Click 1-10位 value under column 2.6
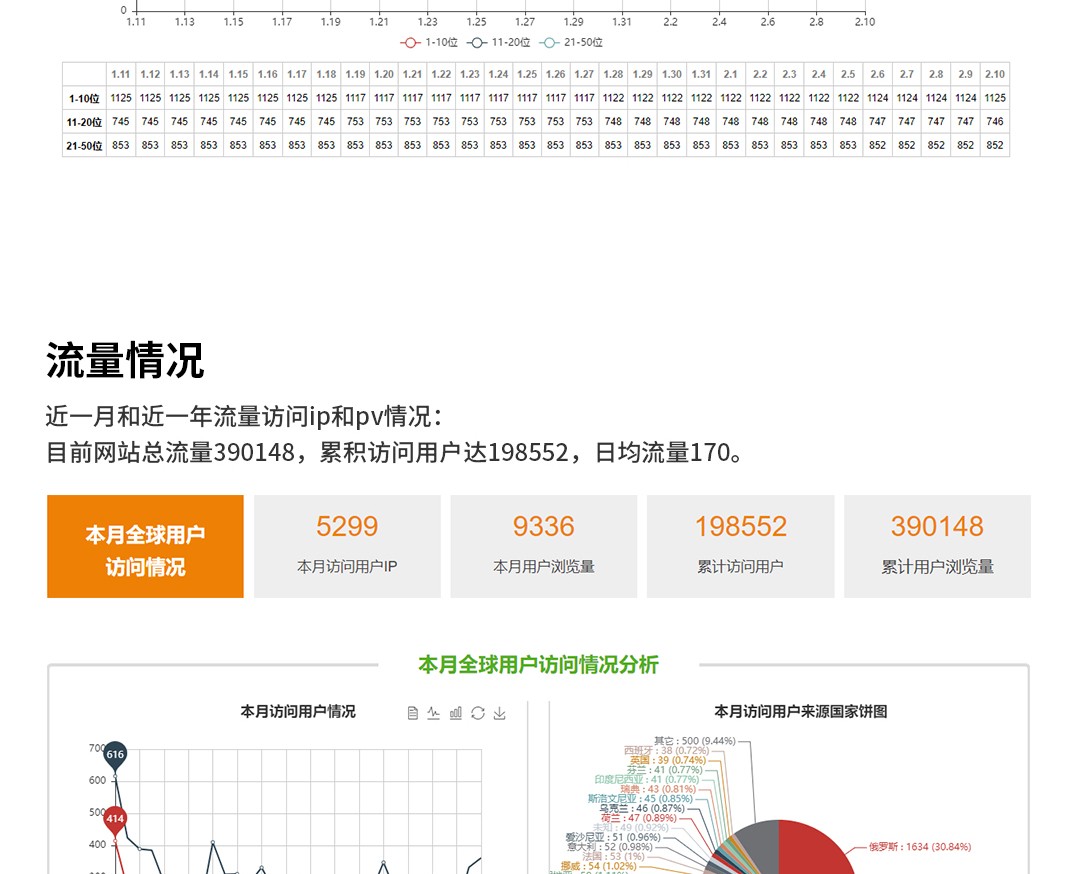Viewport: 1080px width, 874px height. 878,98
